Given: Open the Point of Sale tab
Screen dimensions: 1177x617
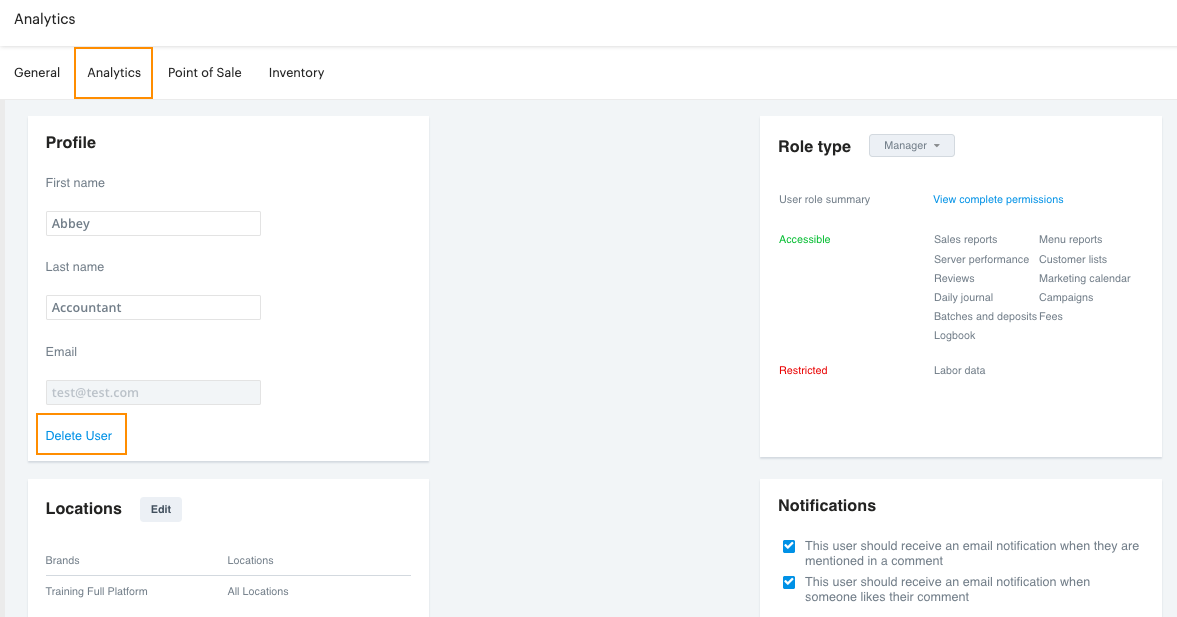Looking at the screenshot, I should pos(204,72).
